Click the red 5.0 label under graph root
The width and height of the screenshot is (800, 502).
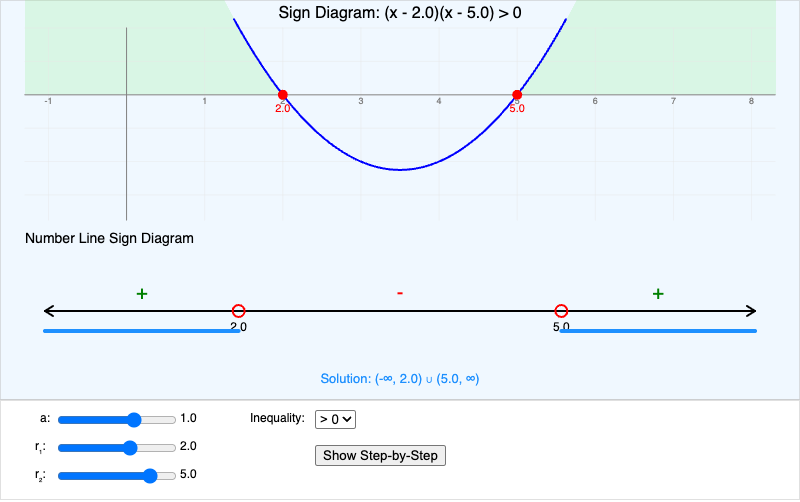517,109
